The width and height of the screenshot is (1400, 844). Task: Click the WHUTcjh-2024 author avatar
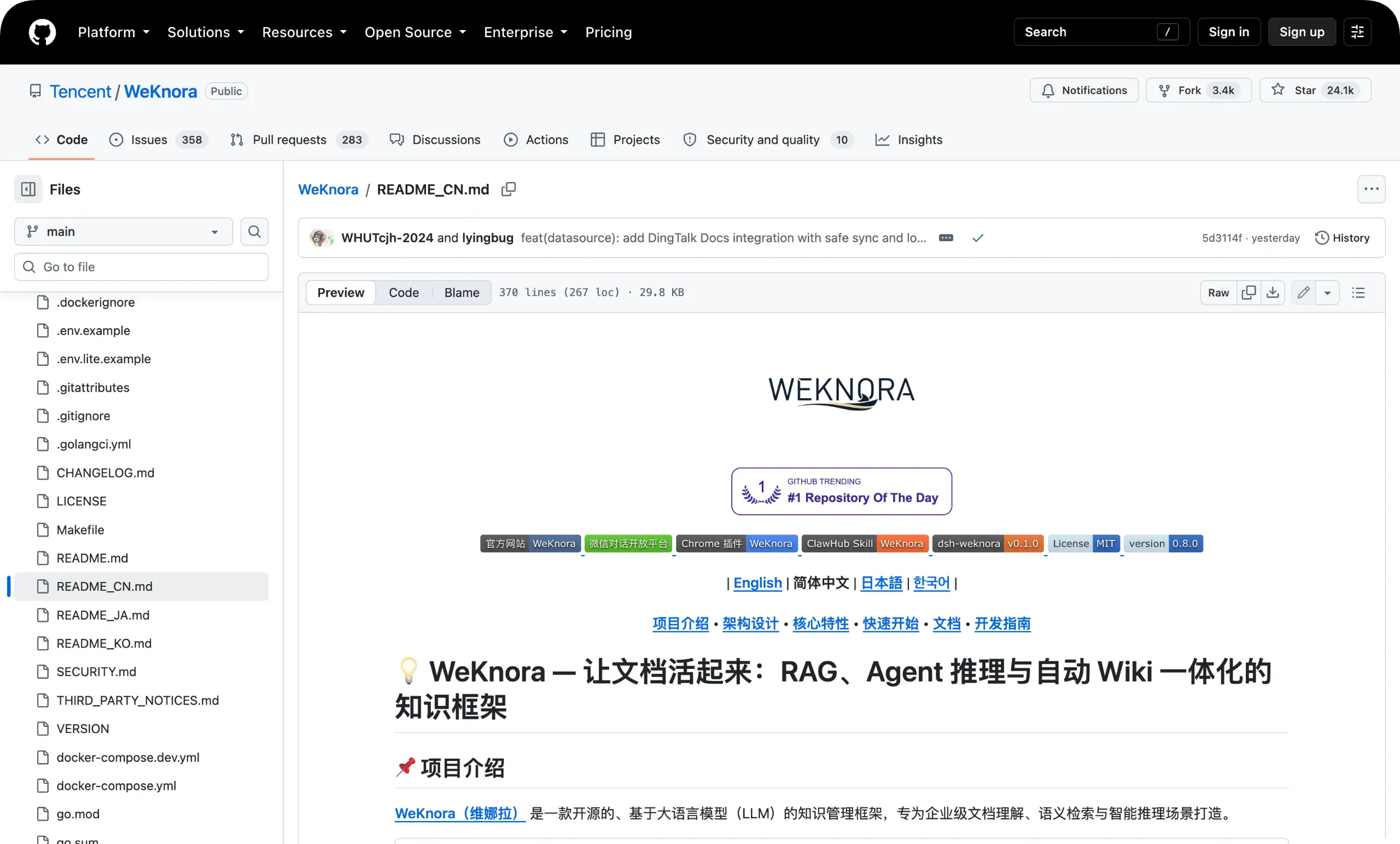click(318, 237)
